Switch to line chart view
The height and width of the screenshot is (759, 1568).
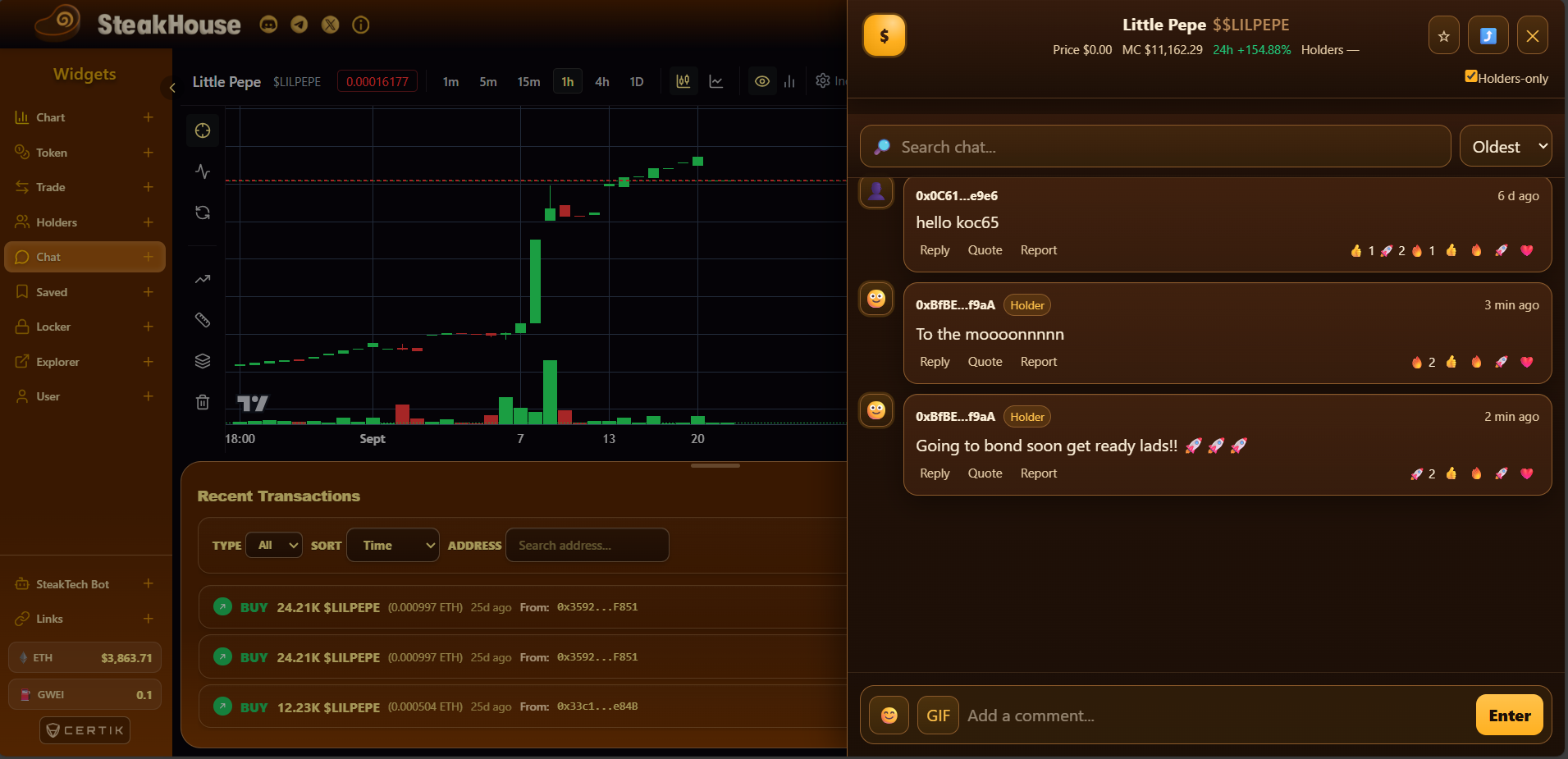pos(716,81)
